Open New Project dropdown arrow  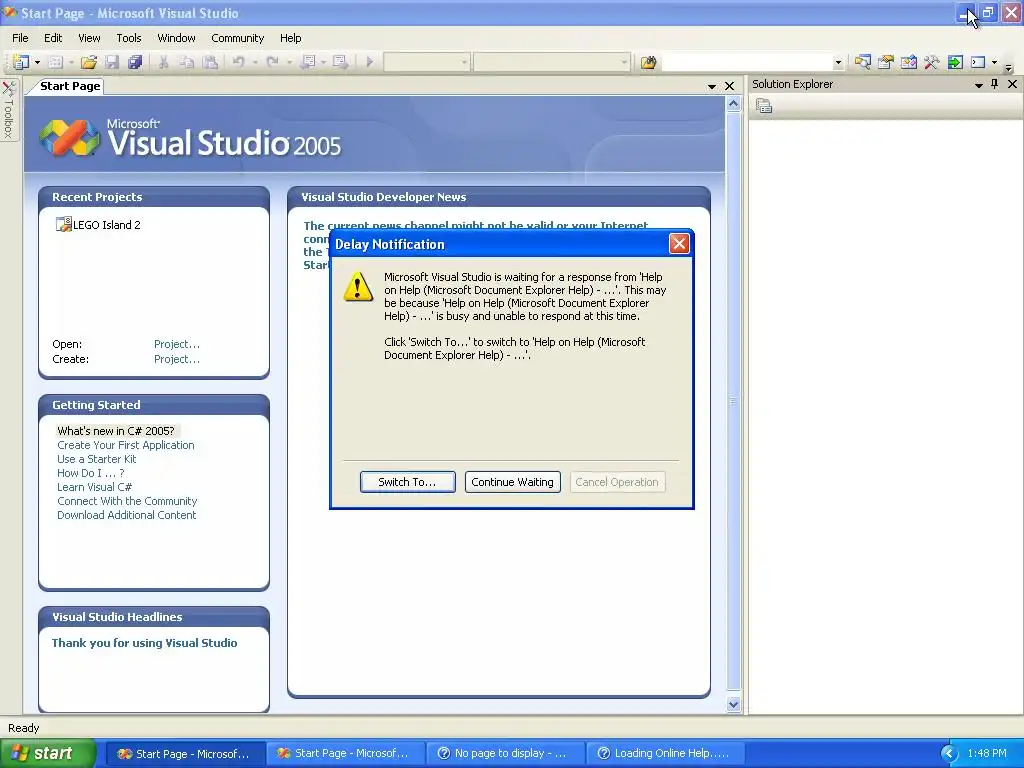click(37, 63)
